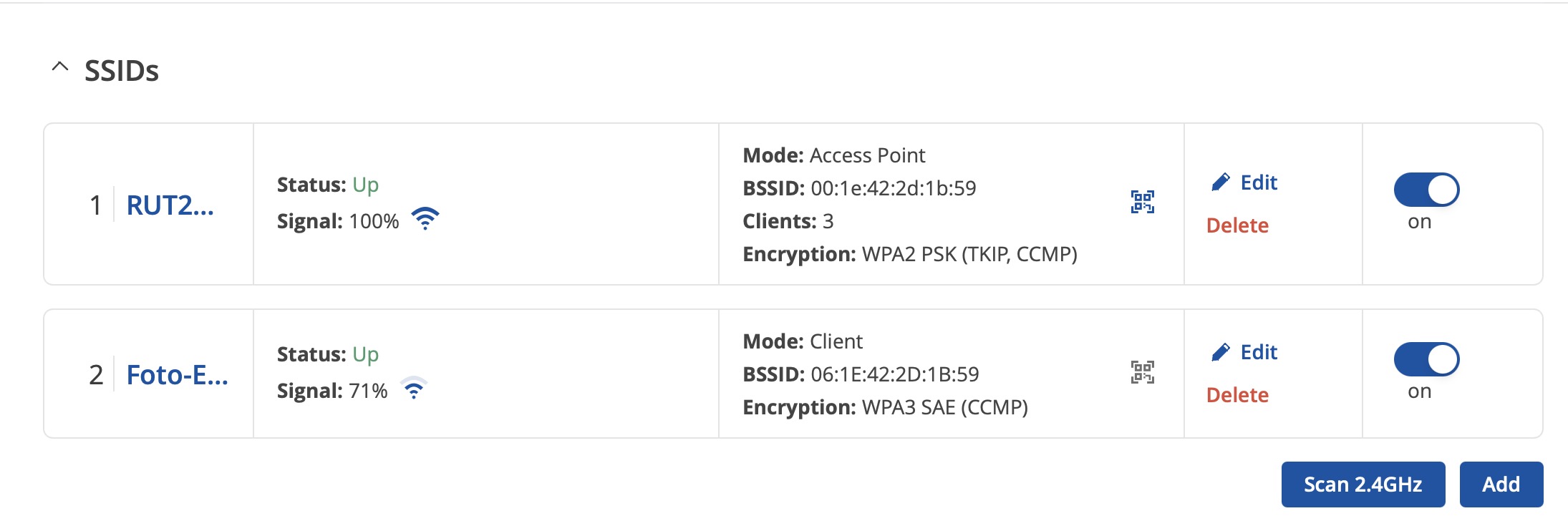Delete the RUT2 access point SSID
Screen dimensions: 1568x521
(x=1237, y=225)
